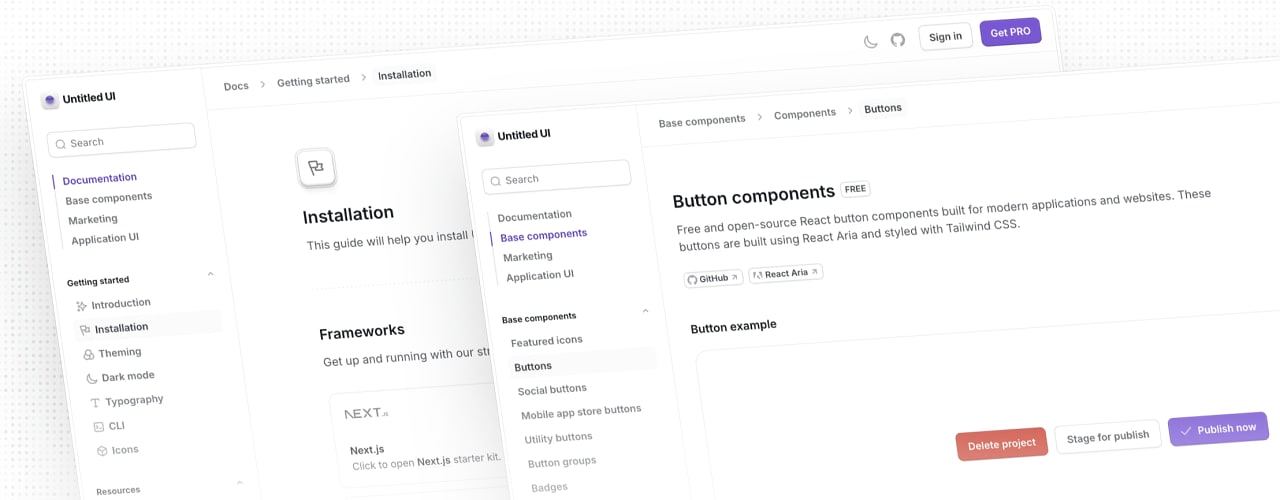Click the Theming palette icon in sidebar

click(89, 354)
